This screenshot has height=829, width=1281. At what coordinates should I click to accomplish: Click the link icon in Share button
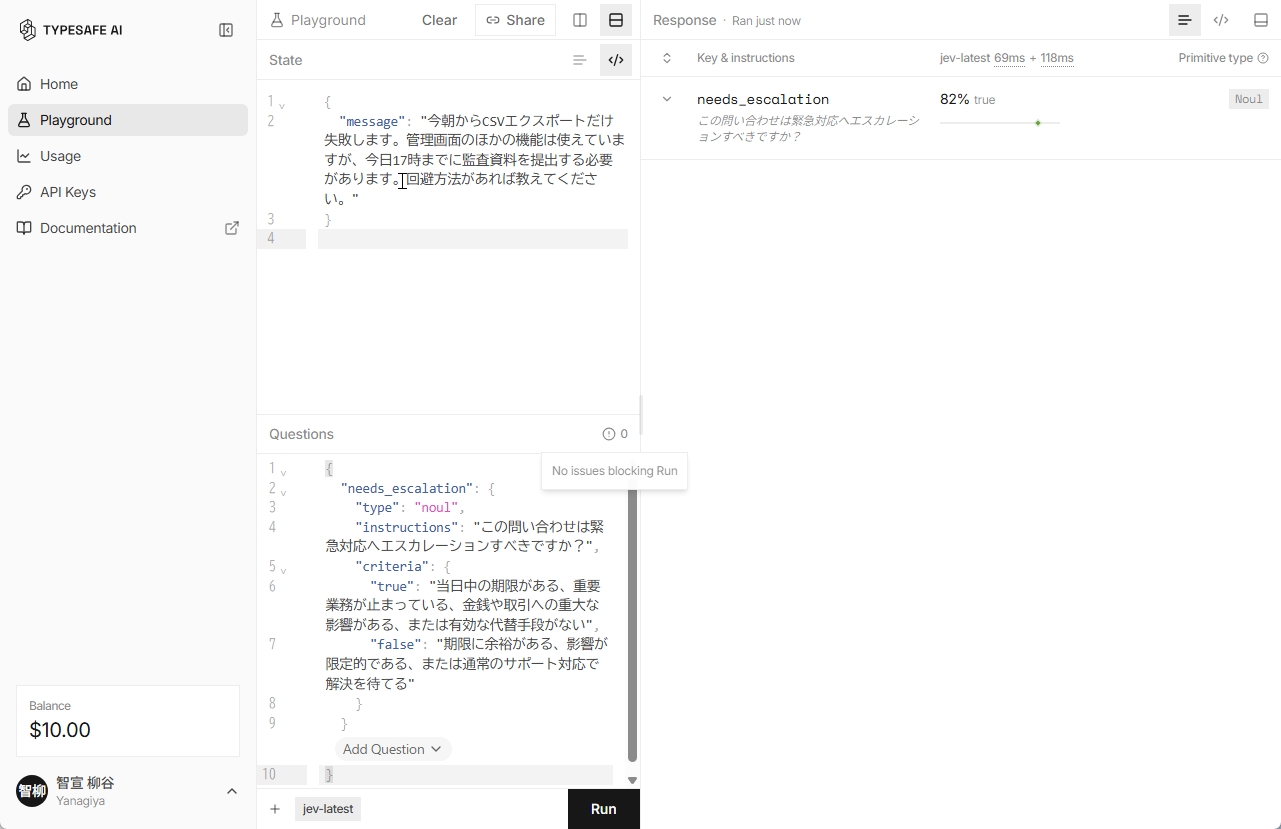pos(493,20)
